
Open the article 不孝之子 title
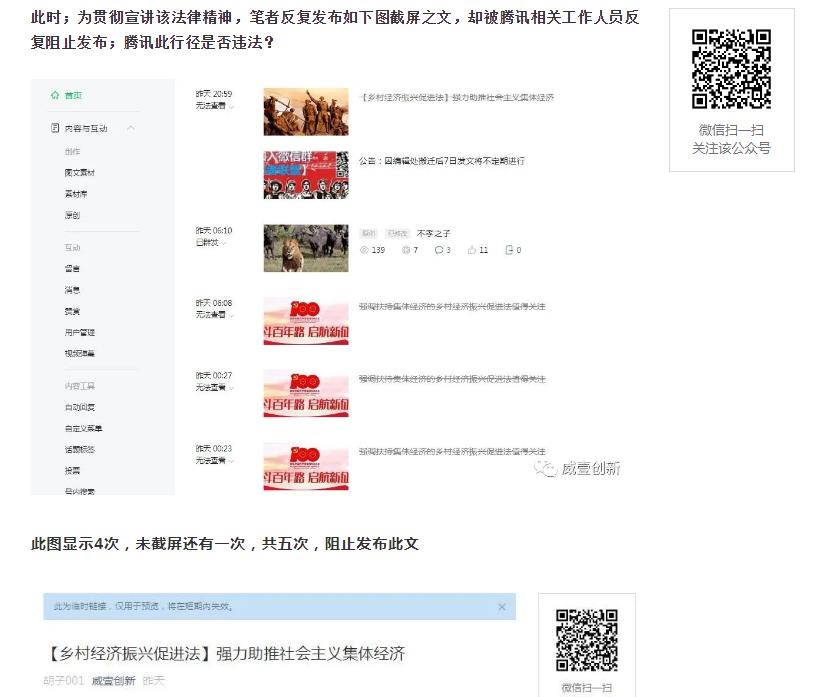[x=433, y=232]
